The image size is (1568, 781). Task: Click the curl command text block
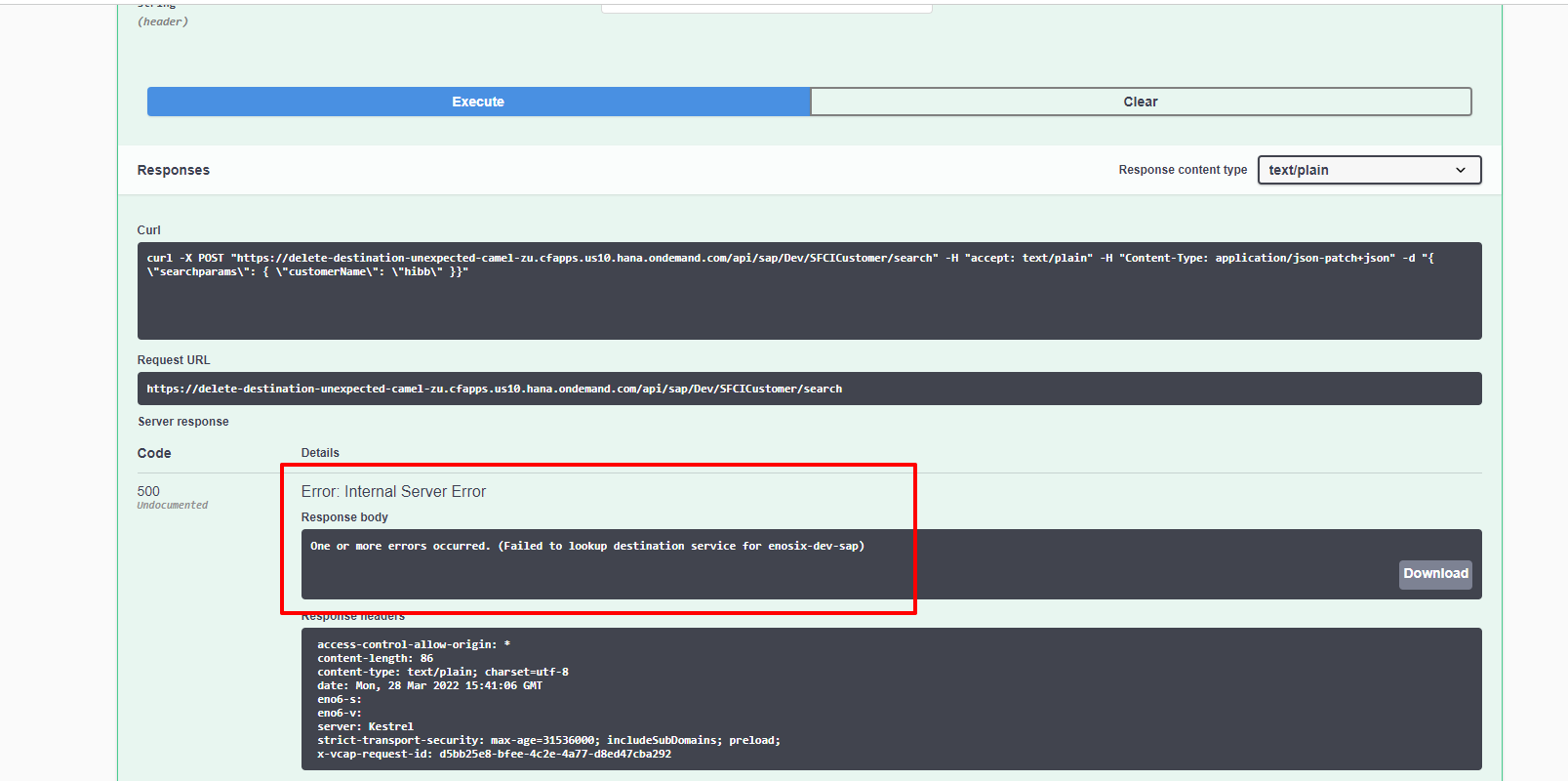coord(809,291)
